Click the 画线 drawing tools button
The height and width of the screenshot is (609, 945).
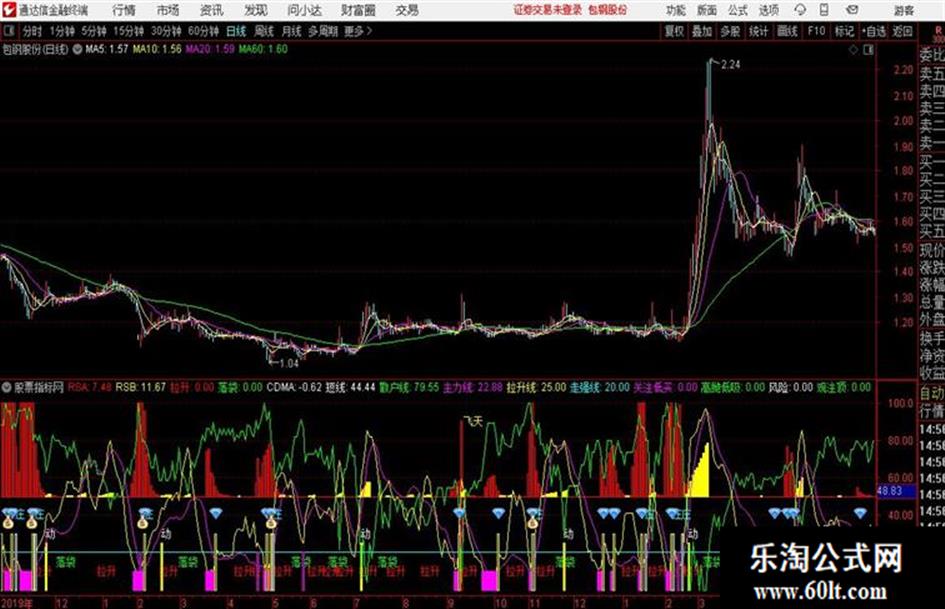coord(787,31)
